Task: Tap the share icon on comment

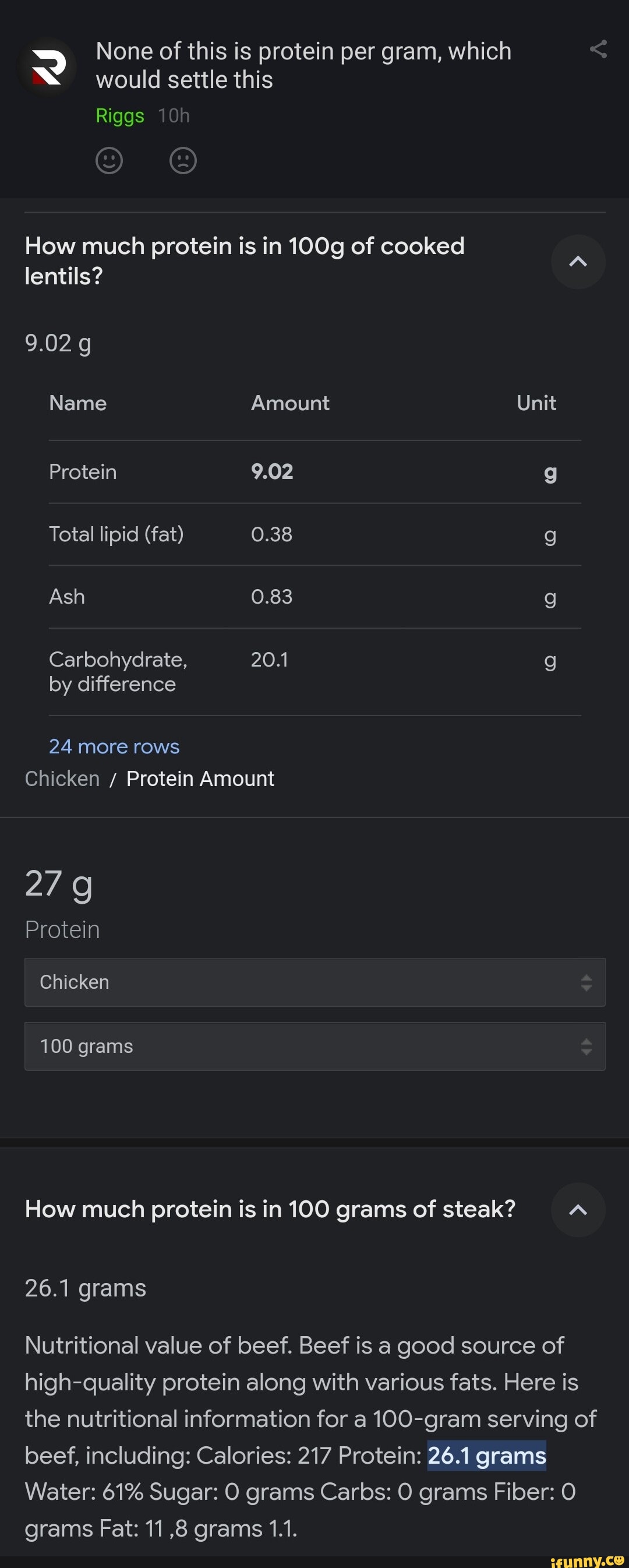Action: 598,50
